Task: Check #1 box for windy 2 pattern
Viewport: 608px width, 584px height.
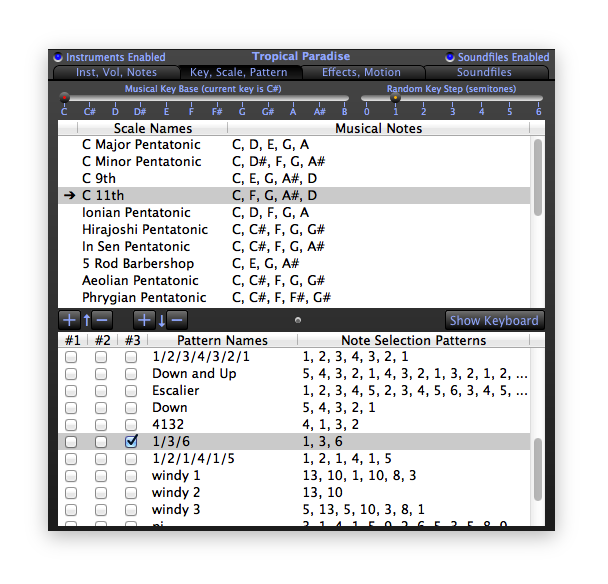Action: (x=71, y=493)
